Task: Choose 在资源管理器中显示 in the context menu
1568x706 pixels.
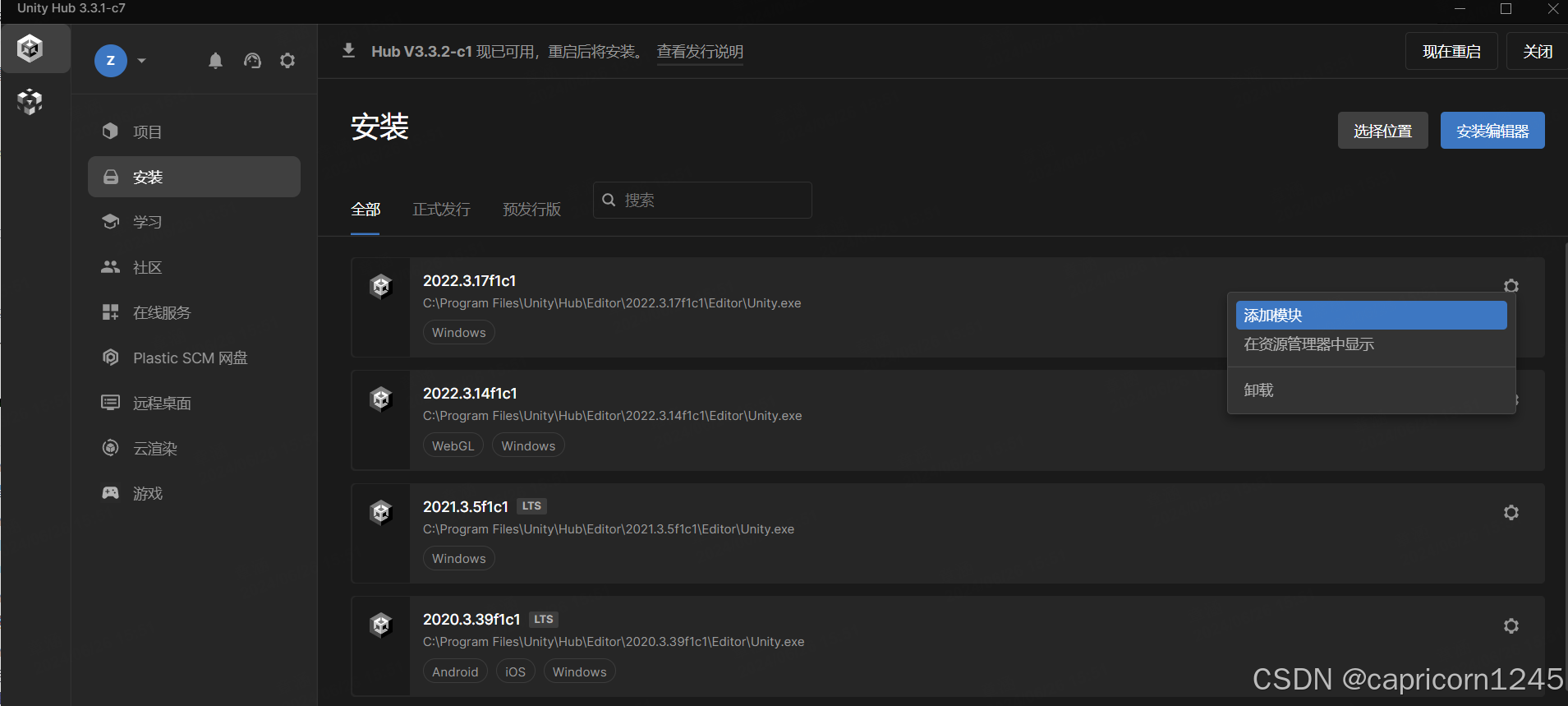Action: point(1371,344)
